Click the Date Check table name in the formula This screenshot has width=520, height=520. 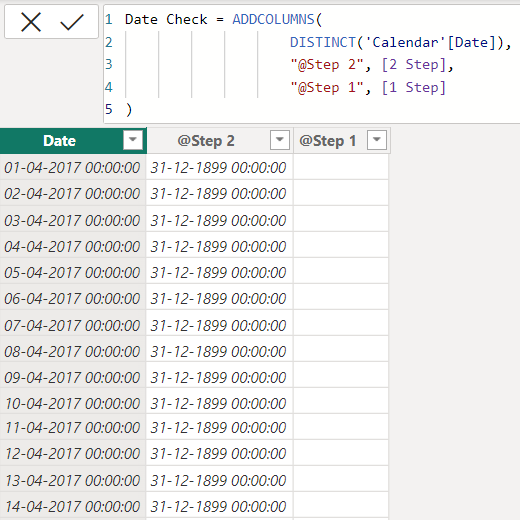[x=166, y=19]
